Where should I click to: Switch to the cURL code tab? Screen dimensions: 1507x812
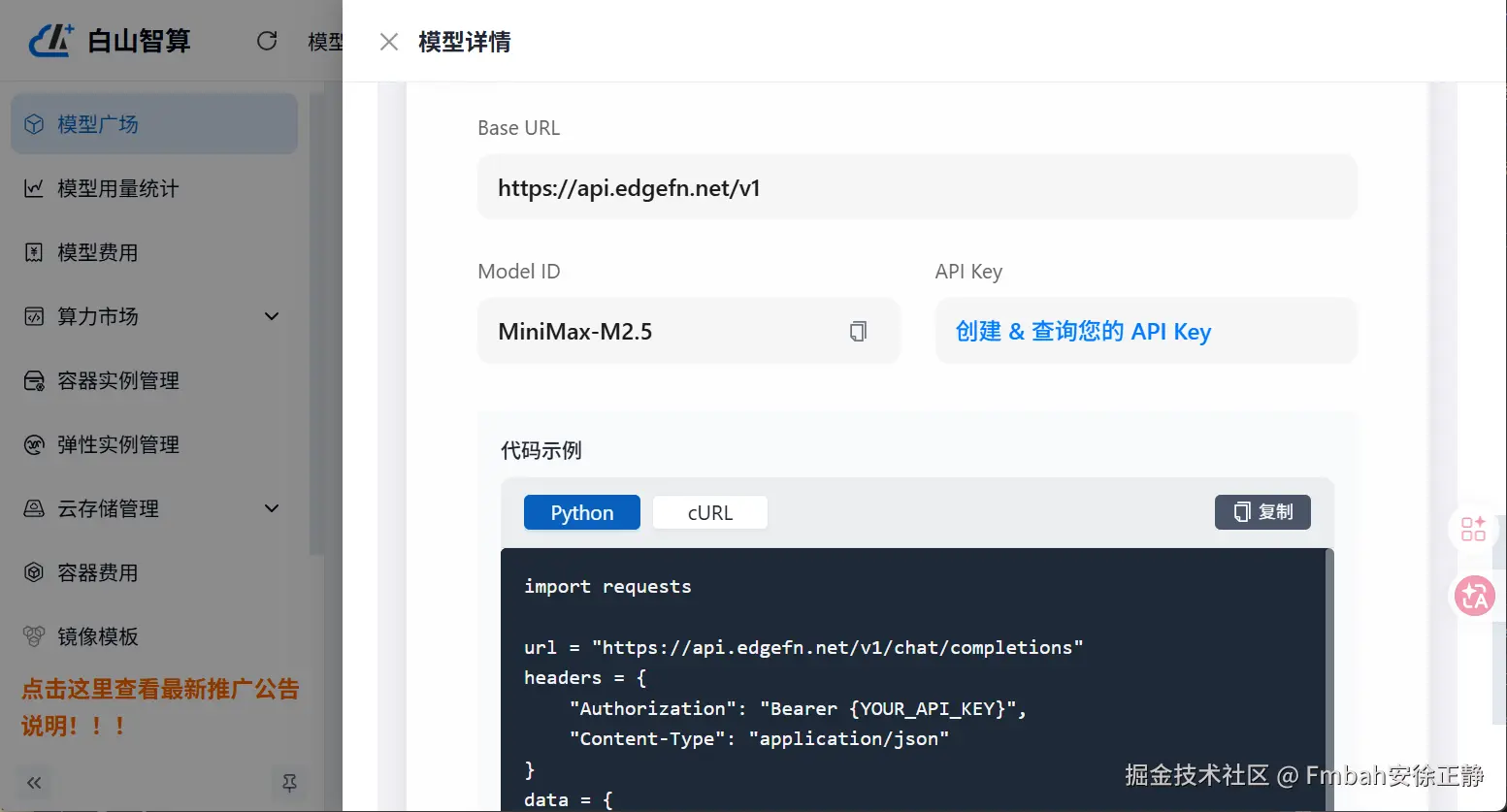click(x=709, y=512)
